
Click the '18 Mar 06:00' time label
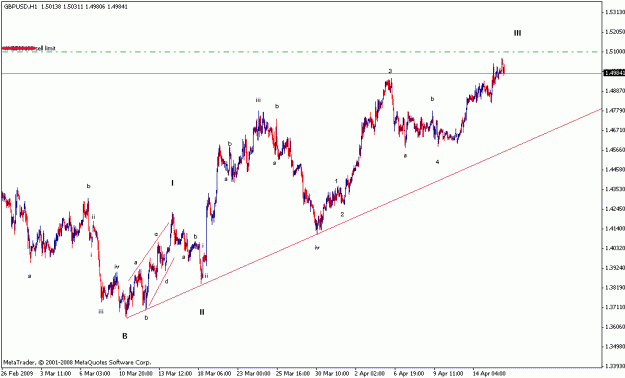pos(214,374)
